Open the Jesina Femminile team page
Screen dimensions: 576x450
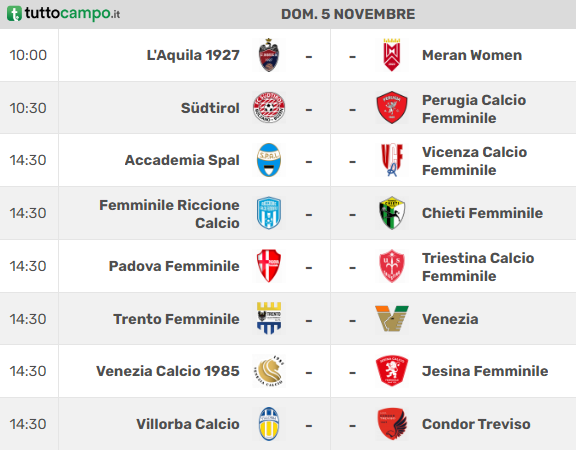coord(485,371)
